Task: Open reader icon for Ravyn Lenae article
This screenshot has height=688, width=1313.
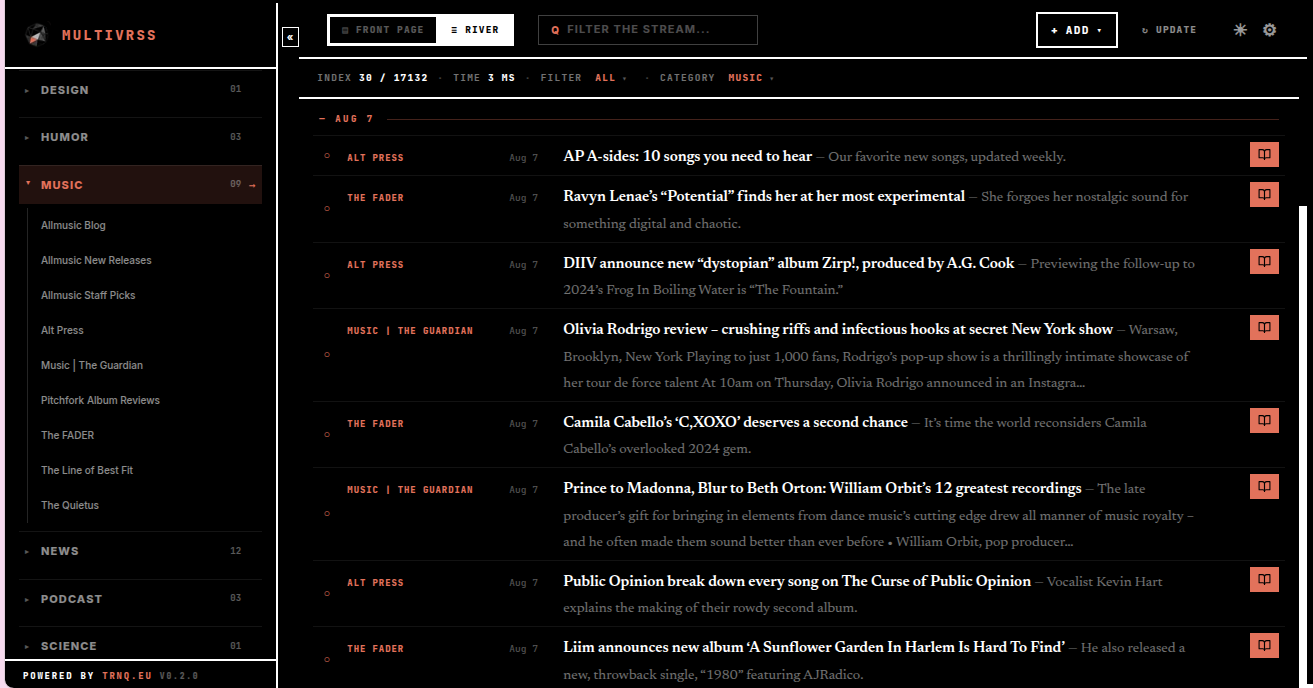Action: (x=1264, y=194)
